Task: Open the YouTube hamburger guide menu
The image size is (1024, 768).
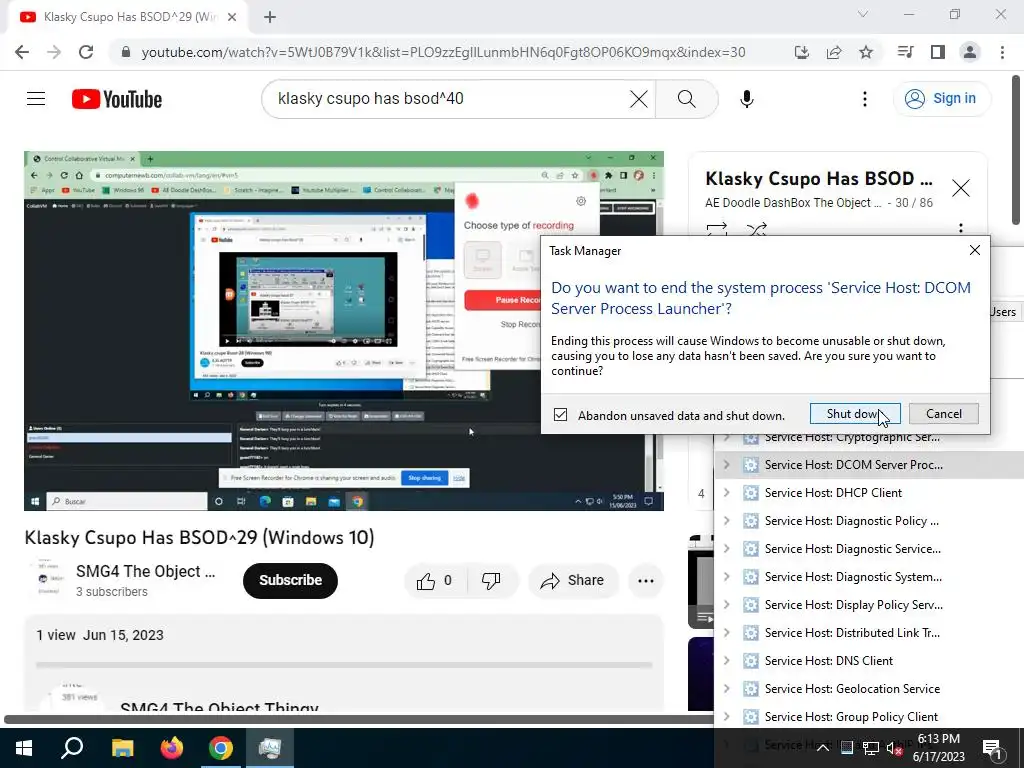Action: click(x=36, y=99)
